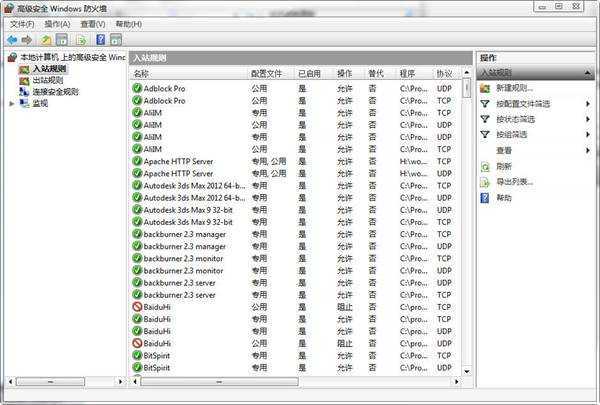Screen dimensions: 600x405
Task: Click red blocked icon of BaiduHi TCP row
Action: (x=137, y=307)
